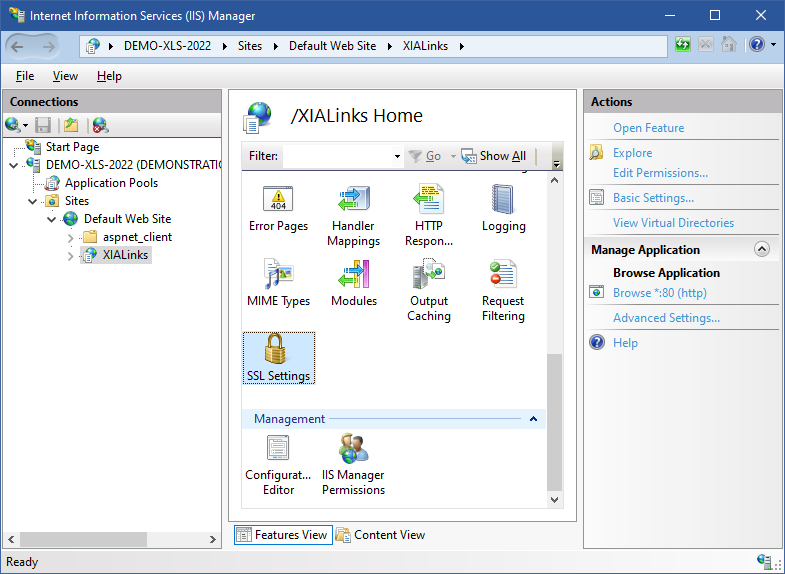Viewport: 785px width, 574px height.
Task: Click Browse *:80 (http) link
Action: [x=659, y=293]
